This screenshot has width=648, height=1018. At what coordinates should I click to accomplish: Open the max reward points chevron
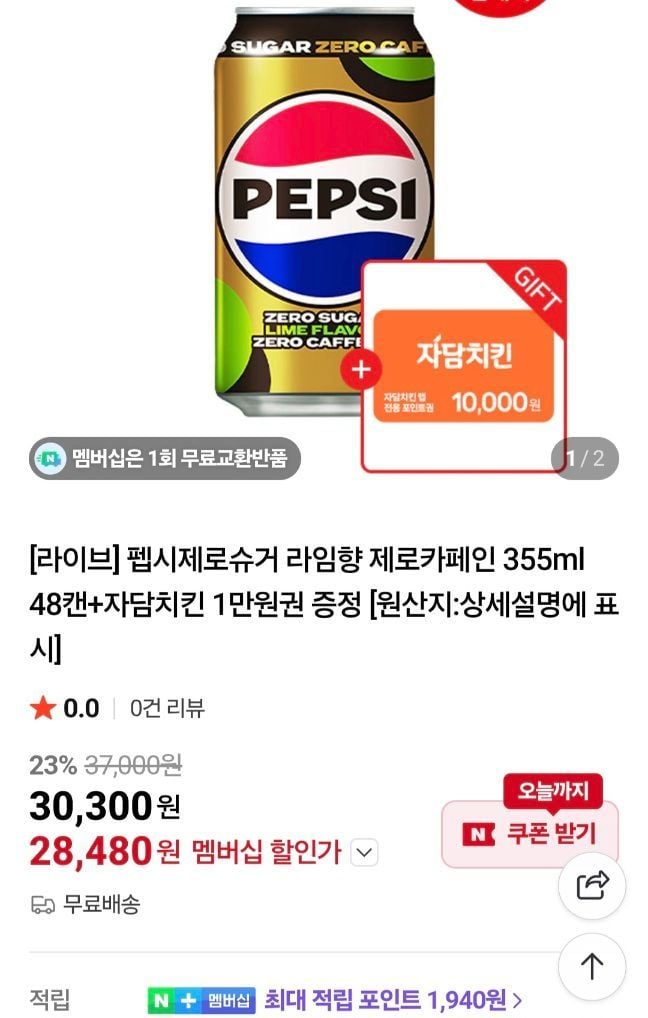[517, 1000]
